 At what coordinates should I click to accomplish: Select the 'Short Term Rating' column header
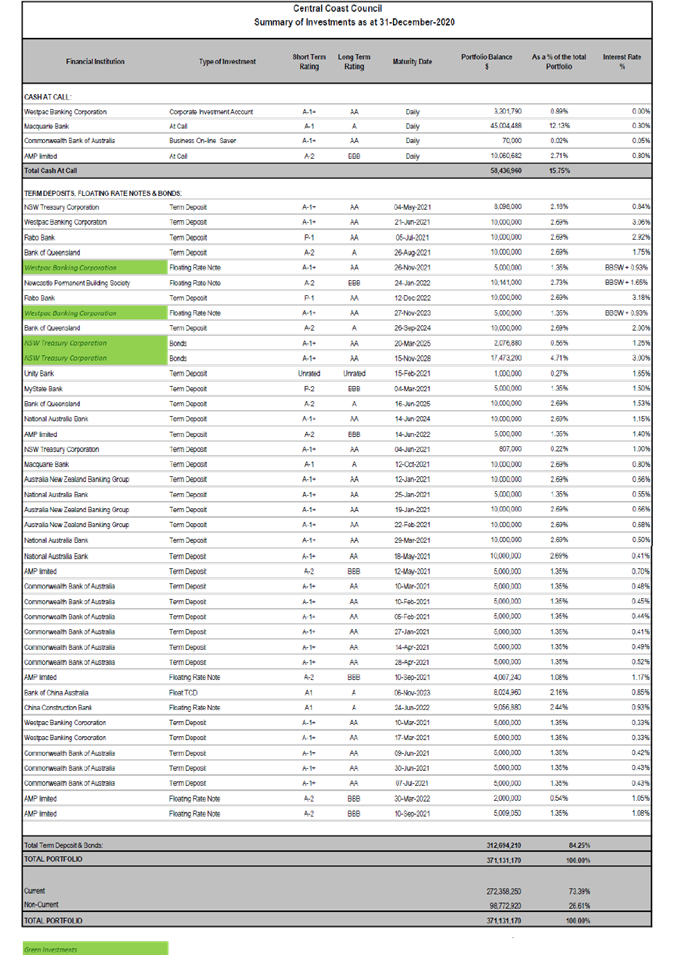tap(309, 62)
